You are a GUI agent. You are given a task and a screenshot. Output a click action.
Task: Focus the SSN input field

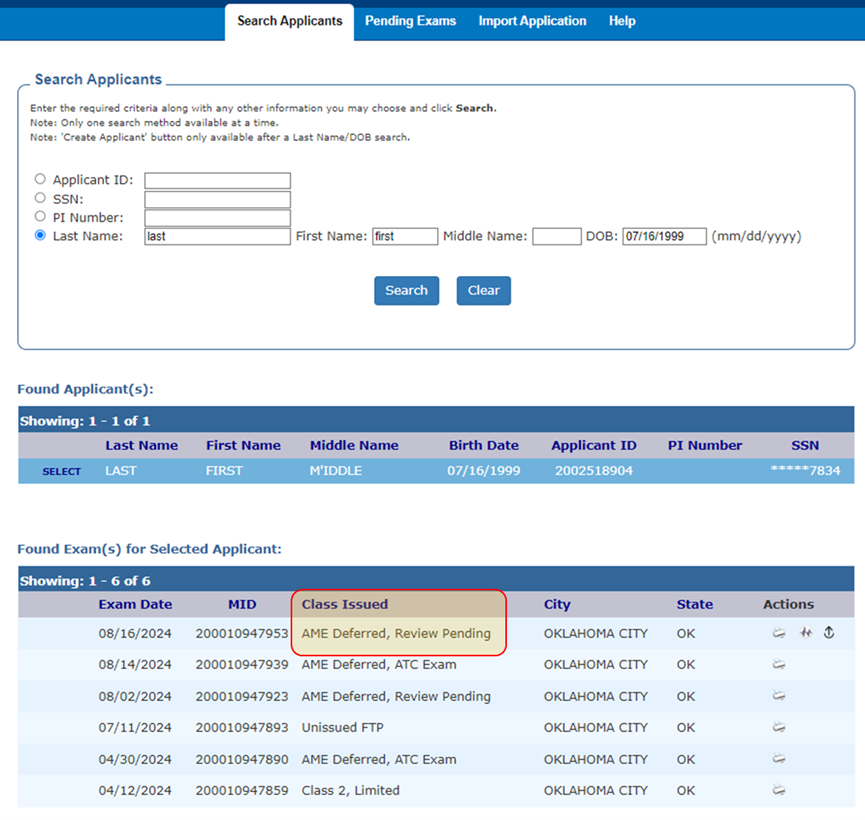pyautogui.click(x=217, y=199)
